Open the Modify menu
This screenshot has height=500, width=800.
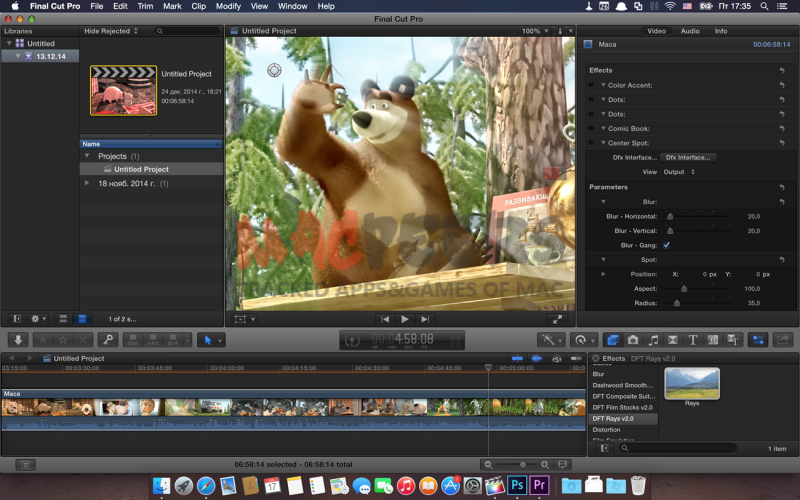pyautogui.click(x=228, y=6)
